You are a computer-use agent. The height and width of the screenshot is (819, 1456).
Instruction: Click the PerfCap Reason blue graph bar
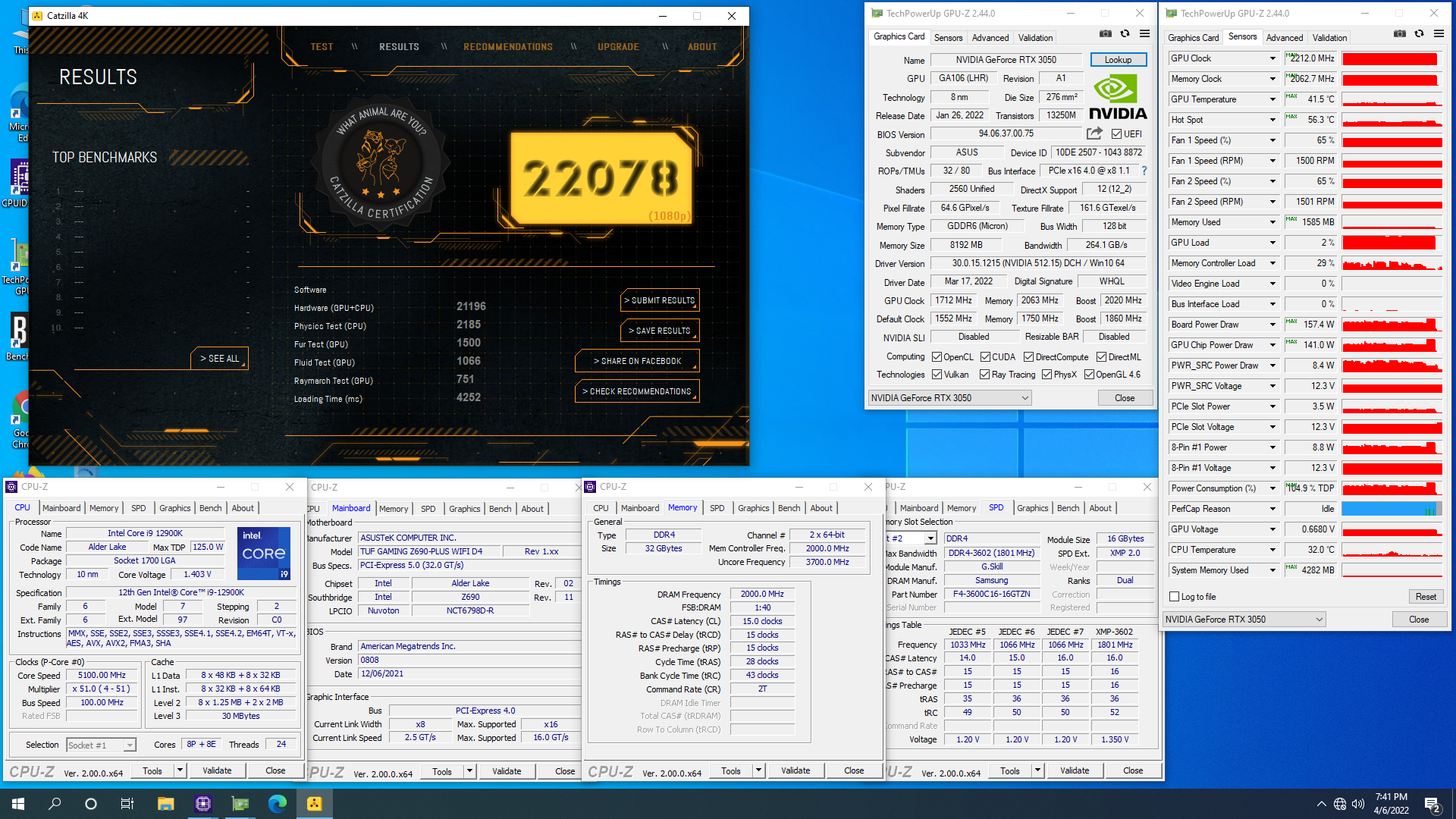coord(1392,509)
